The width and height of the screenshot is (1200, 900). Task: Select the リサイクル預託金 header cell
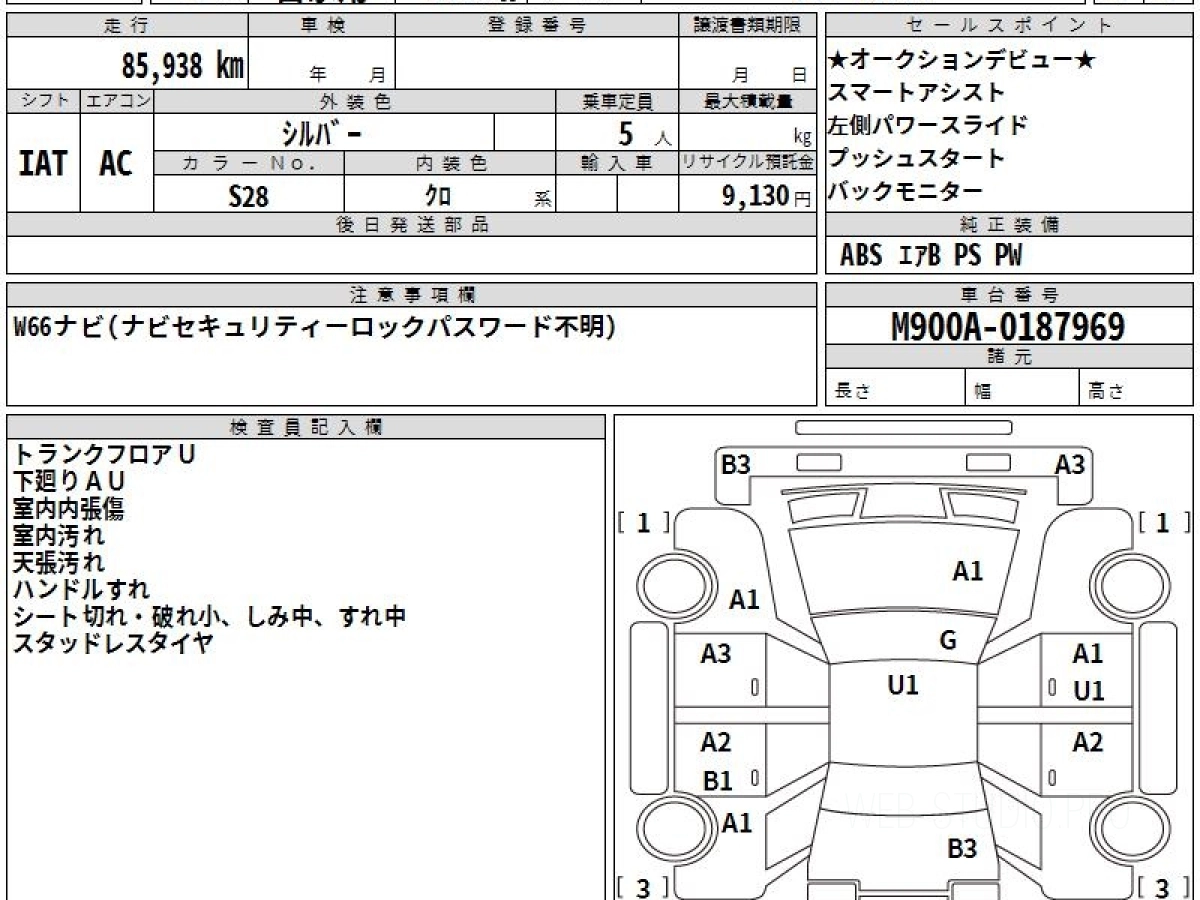click(748, 163)
